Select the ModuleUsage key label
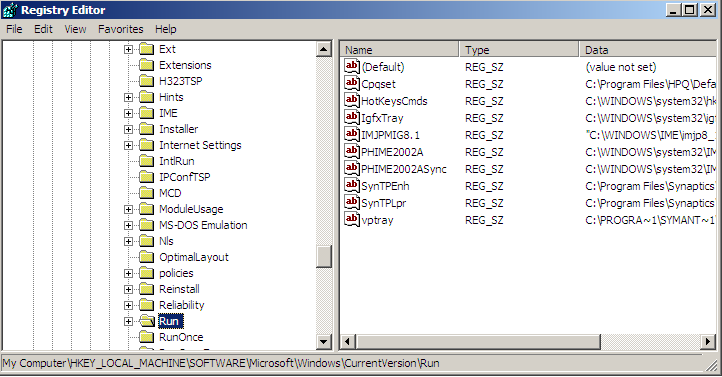 (x=191, y=209)
